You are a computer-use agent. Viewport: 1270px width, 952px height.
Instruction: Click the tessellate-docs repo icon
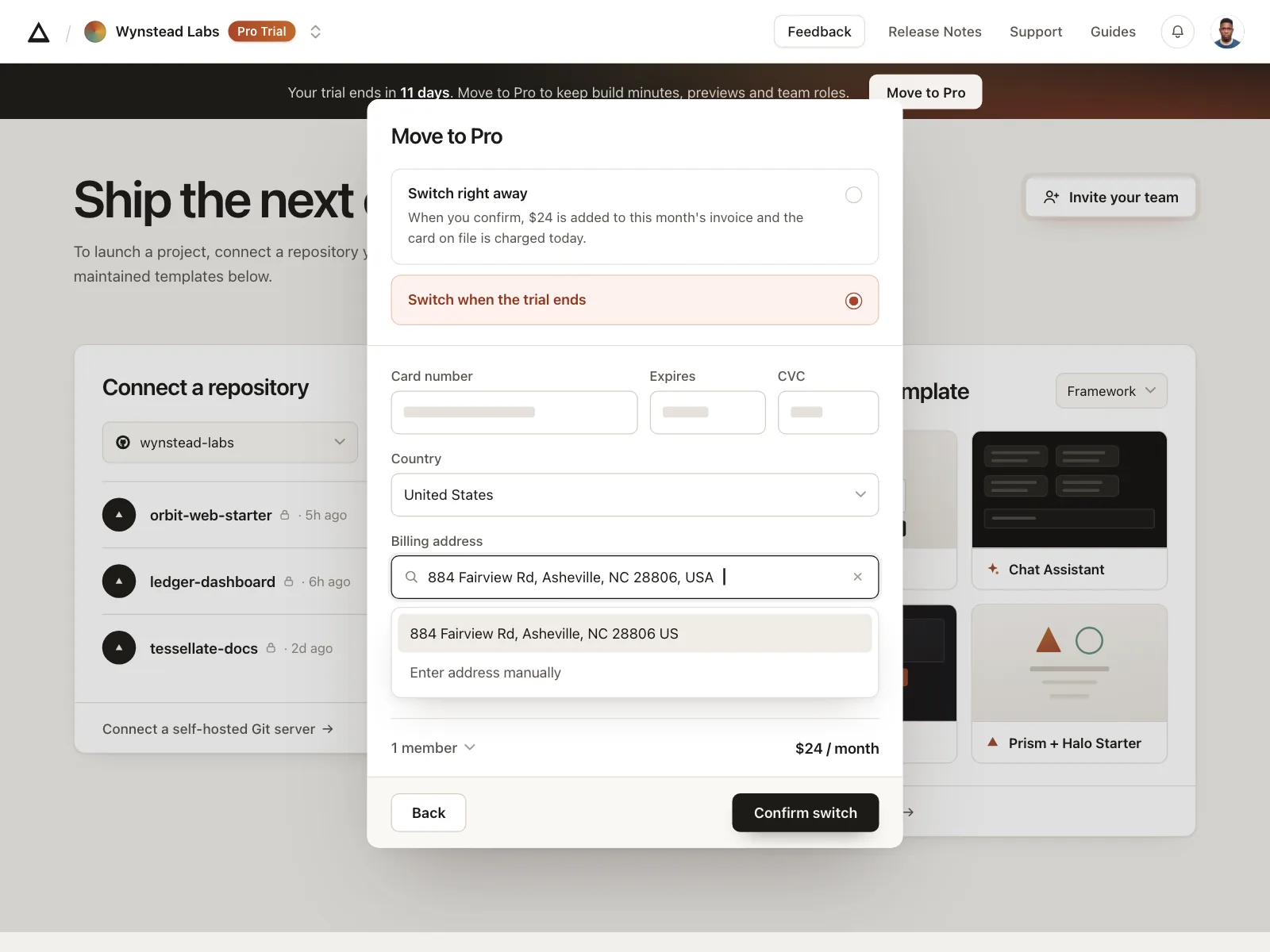coord(119,648)
